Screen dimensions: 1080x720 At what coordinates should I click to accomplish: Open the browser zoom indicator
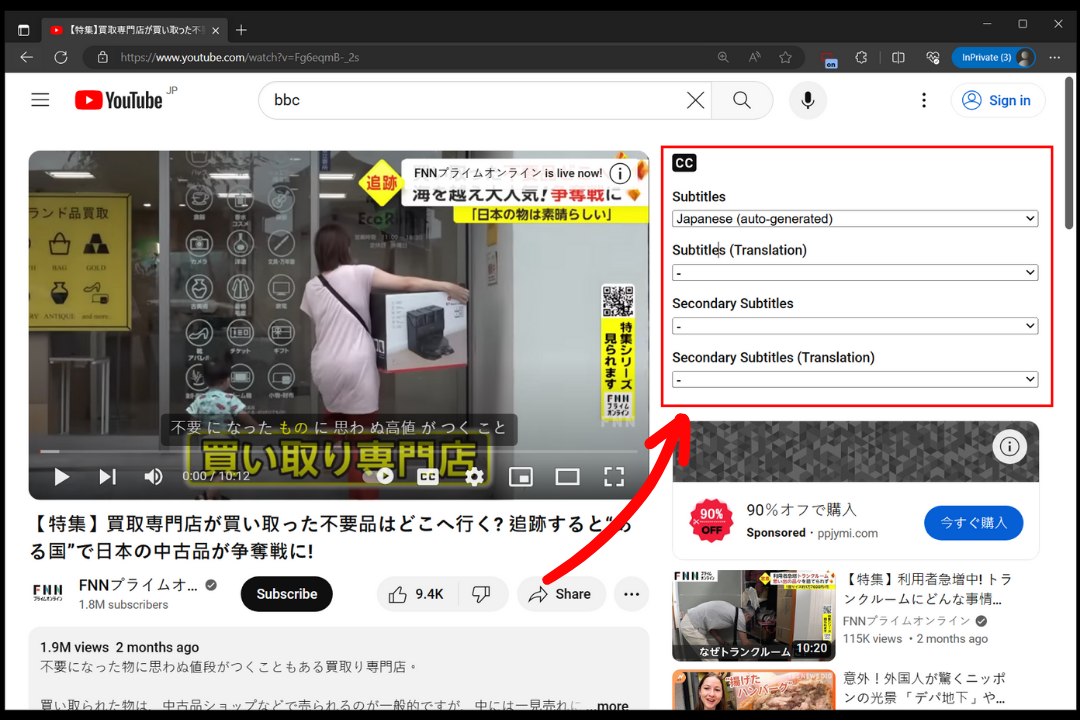point(723,57)
